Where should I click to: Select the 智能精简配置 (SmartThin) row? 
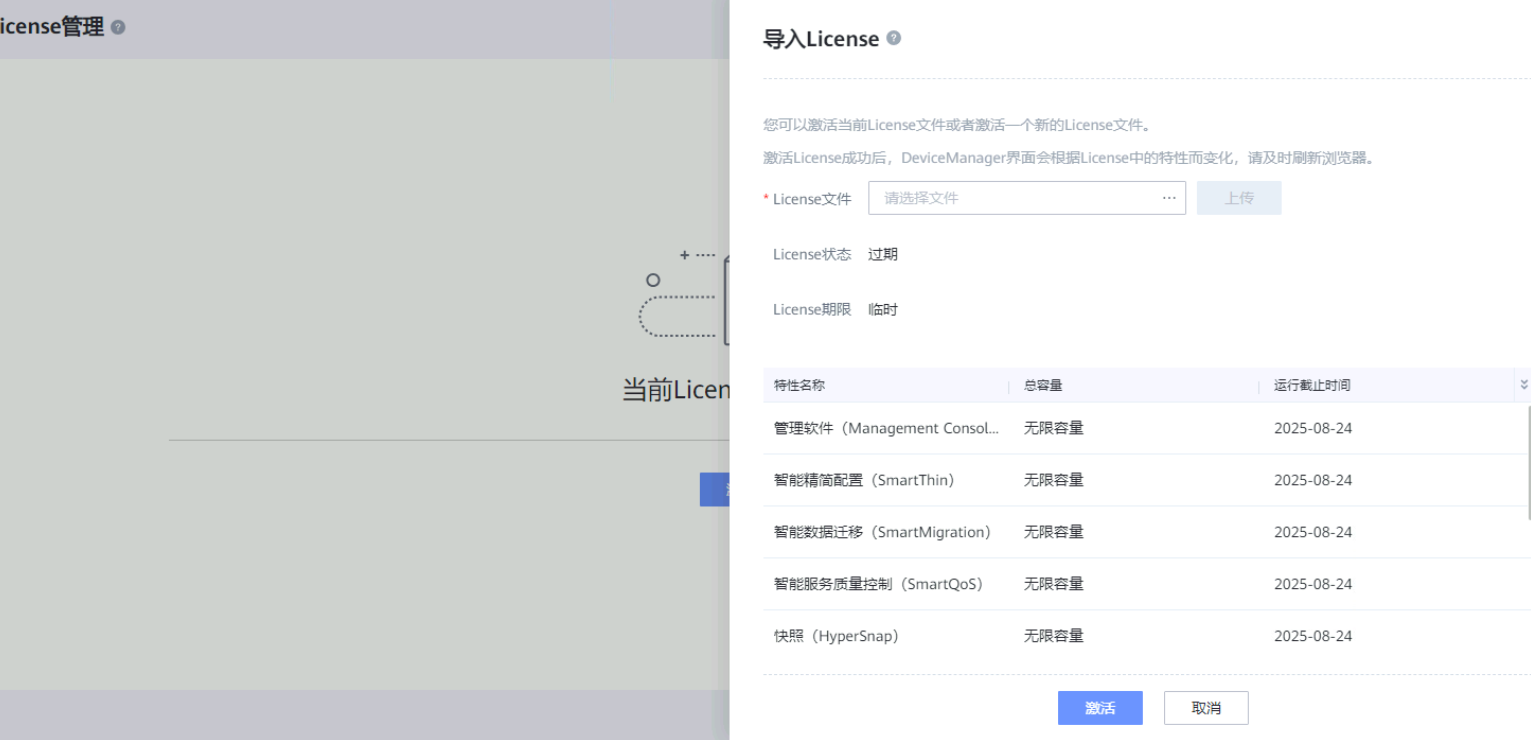864,480
